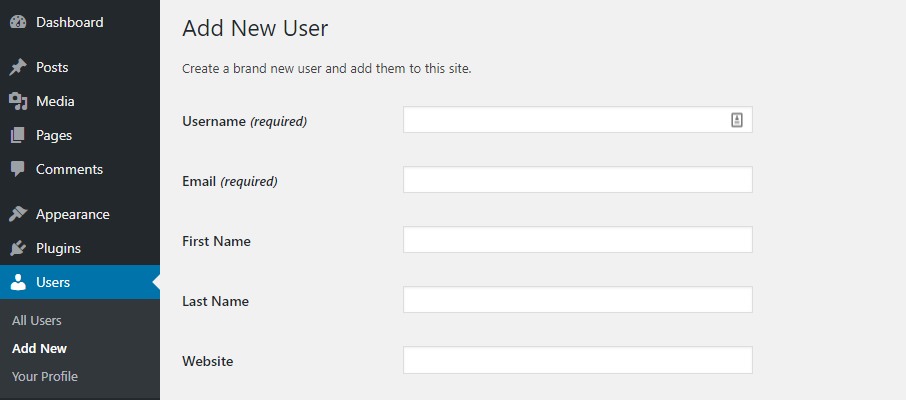This screenshot has height=400, width=906.
Task: Go to All Users submenu link
Action: [36, 320]
